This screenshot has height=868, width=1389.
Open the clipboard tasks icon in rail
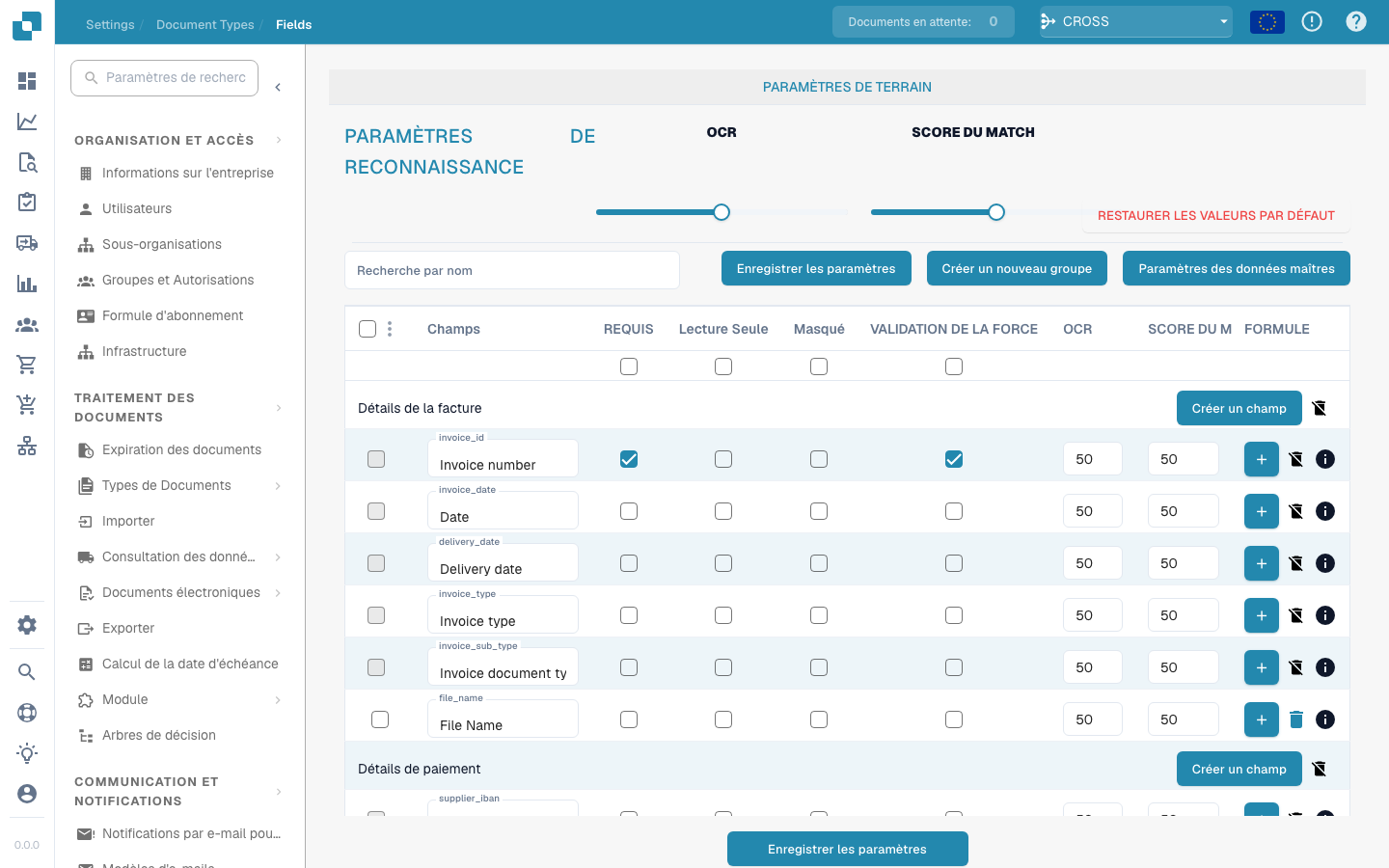[x=27, y=203]
